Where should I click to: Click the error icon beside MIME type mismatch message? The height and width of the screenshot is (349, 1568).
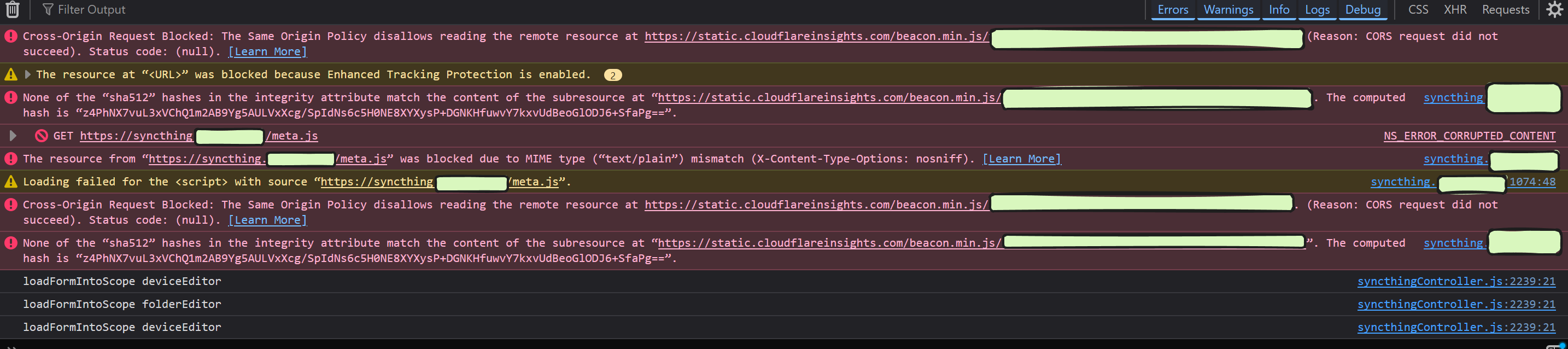11,159
